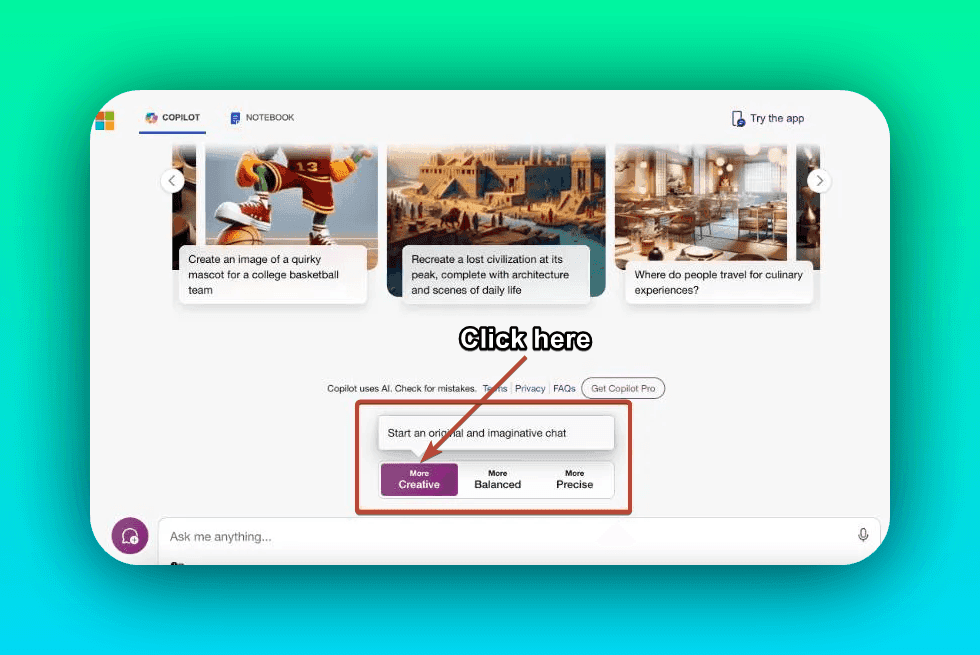The image size is (980, 655).
Task: Pick the culinary experiences travel prompt
Action: coord(718,282)
